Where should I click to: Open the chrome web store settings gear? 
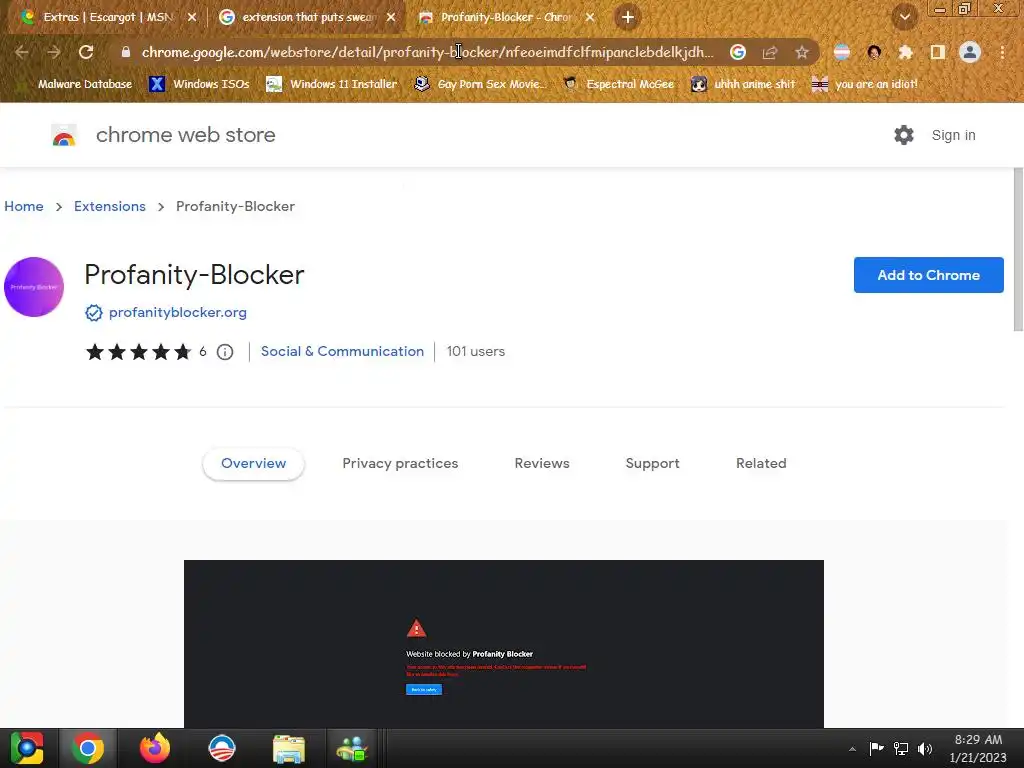click(904, 135)
